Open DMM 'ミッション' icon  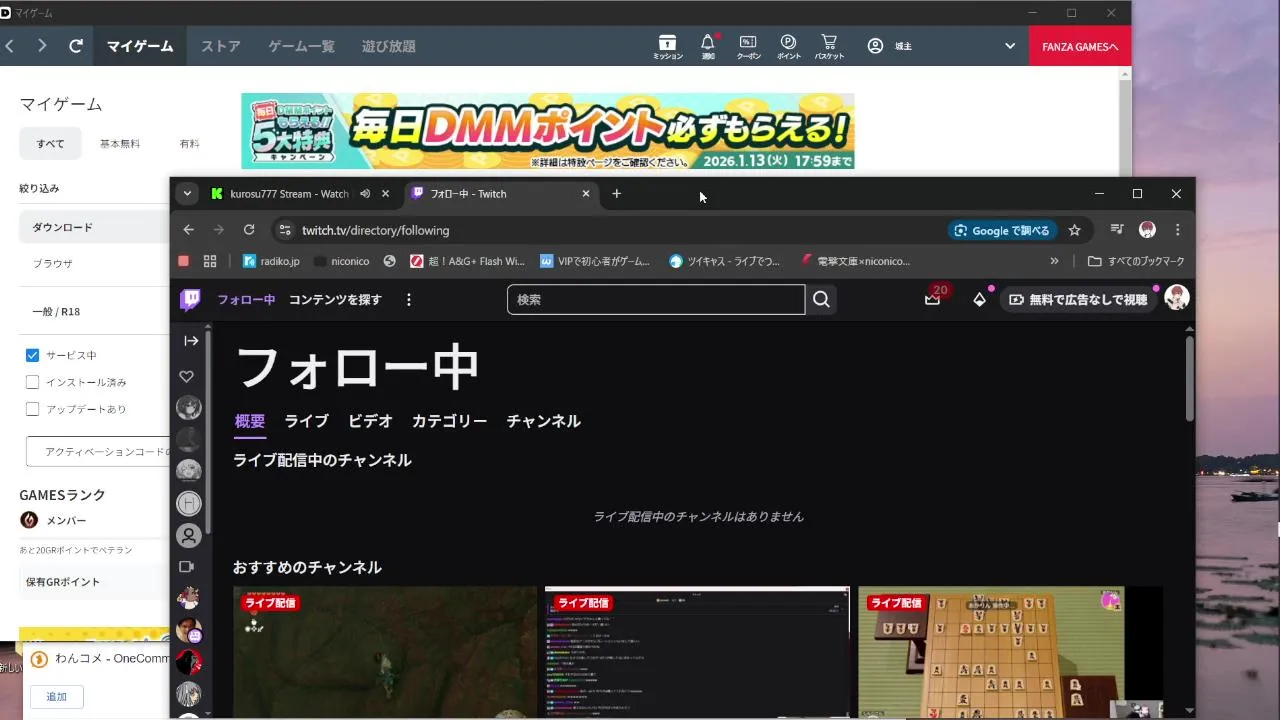pyautogui.click(x=667, y=46)
